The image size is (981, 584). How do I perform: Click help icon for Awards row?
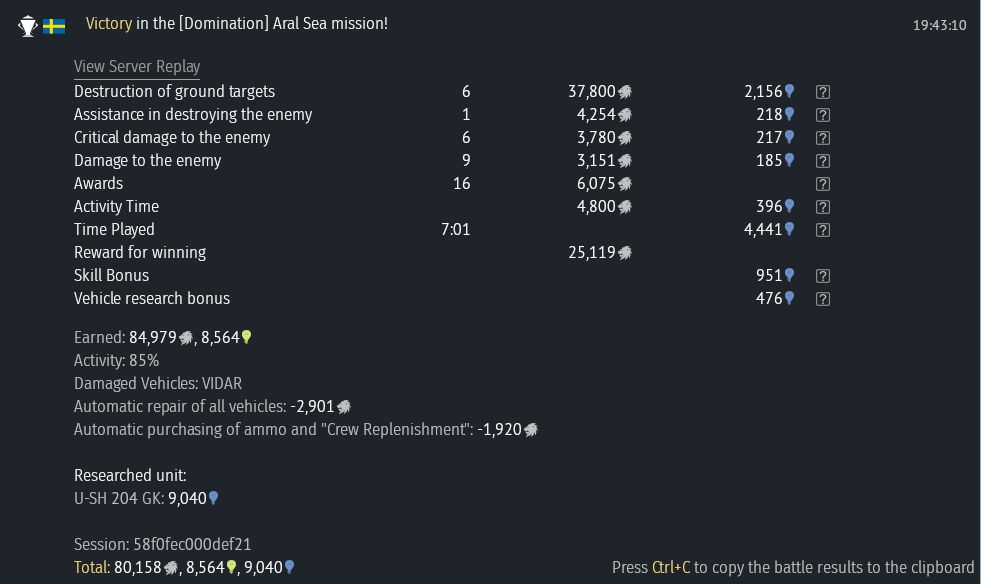(x=823, y=184)
